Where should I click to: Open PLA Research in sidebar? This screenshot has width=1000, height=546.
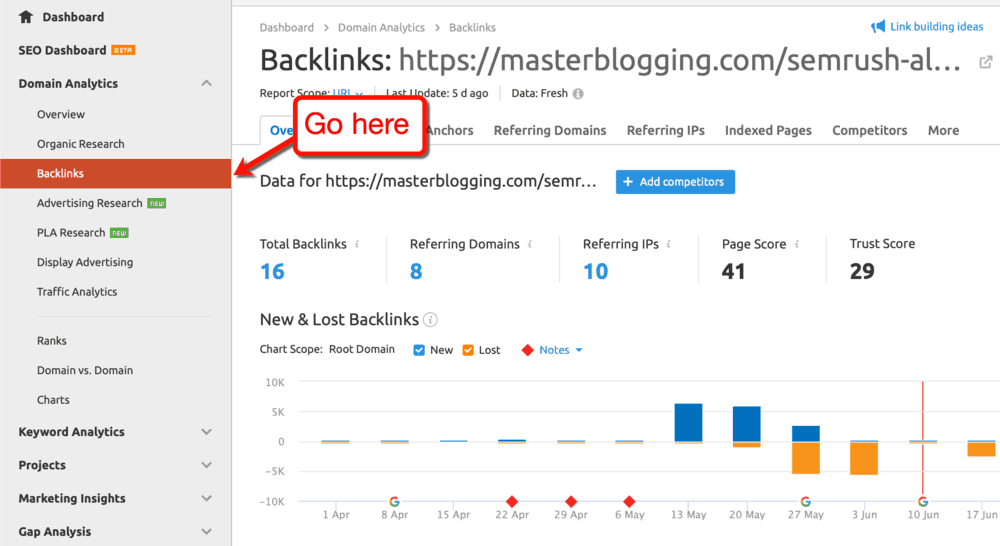click(71, 233)
